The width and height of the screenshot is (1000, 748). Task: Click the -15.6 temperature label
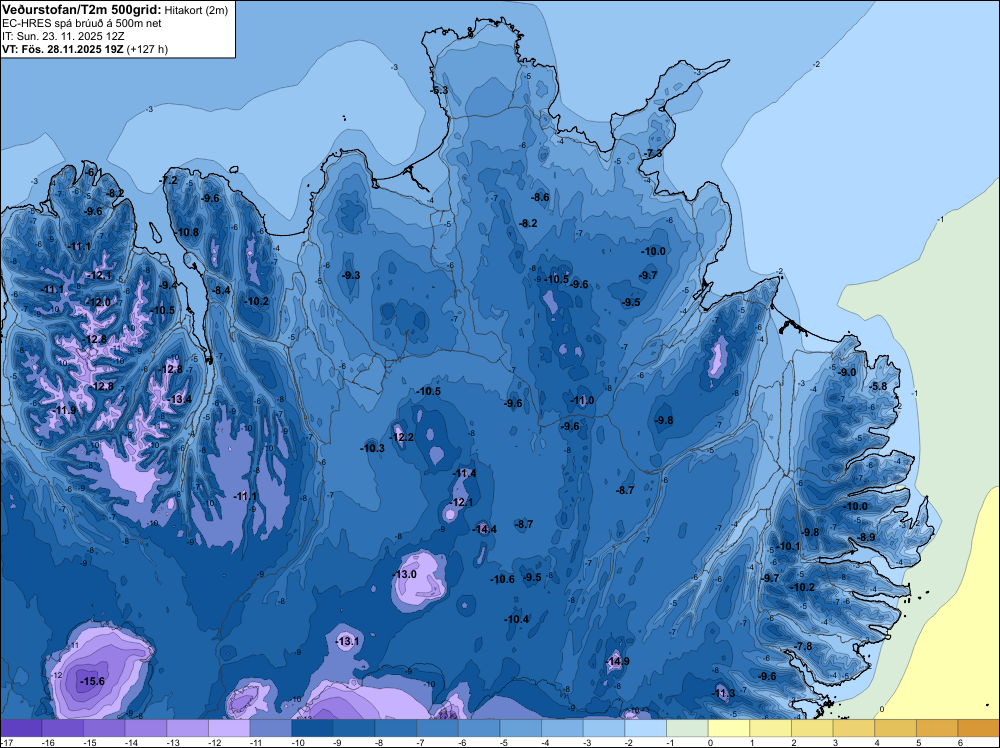[92, 682]
